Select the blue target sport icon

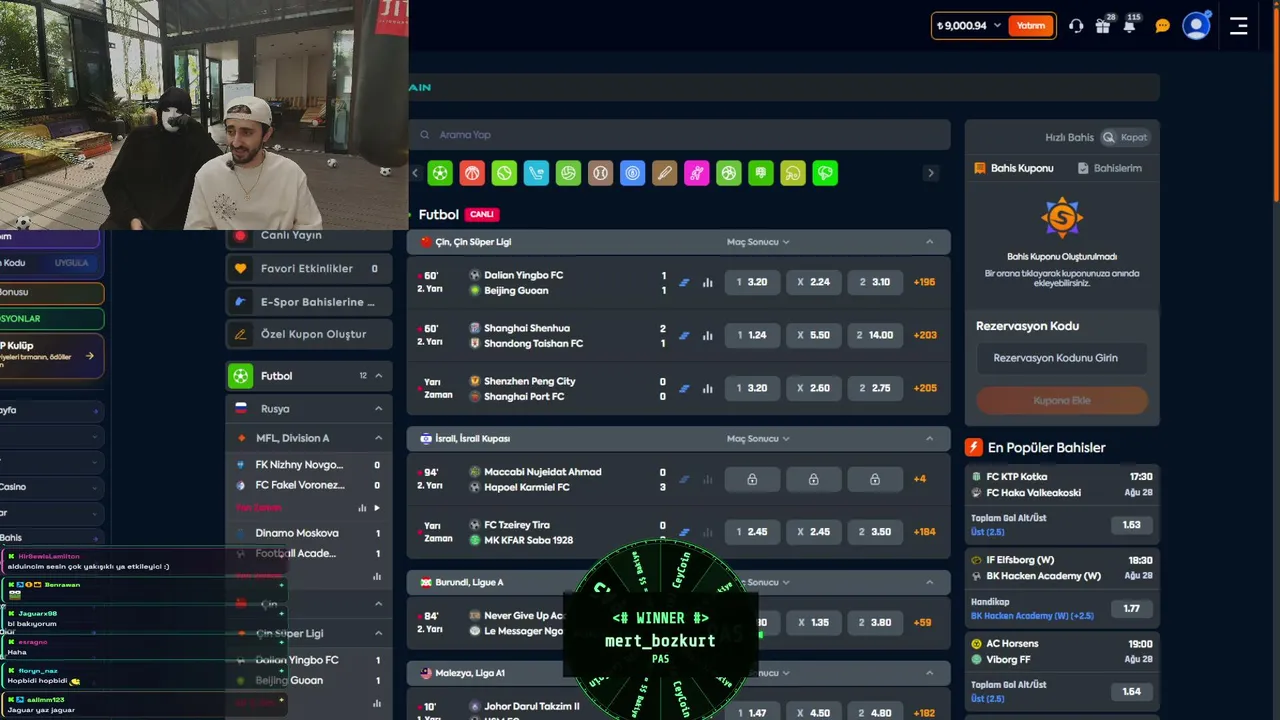[x=632, y=173]
